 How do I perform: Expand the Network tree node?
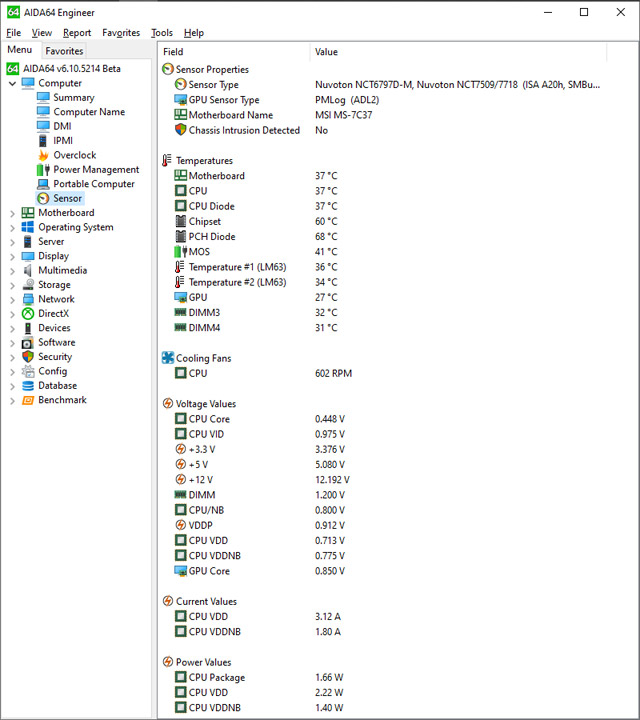pos(12,299)
